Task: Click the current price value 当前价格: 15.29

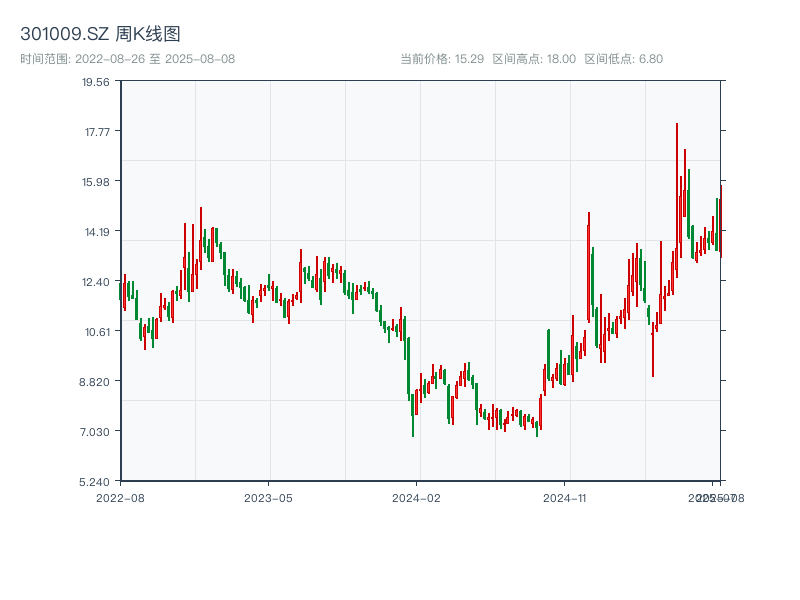Action: [442, 59]
